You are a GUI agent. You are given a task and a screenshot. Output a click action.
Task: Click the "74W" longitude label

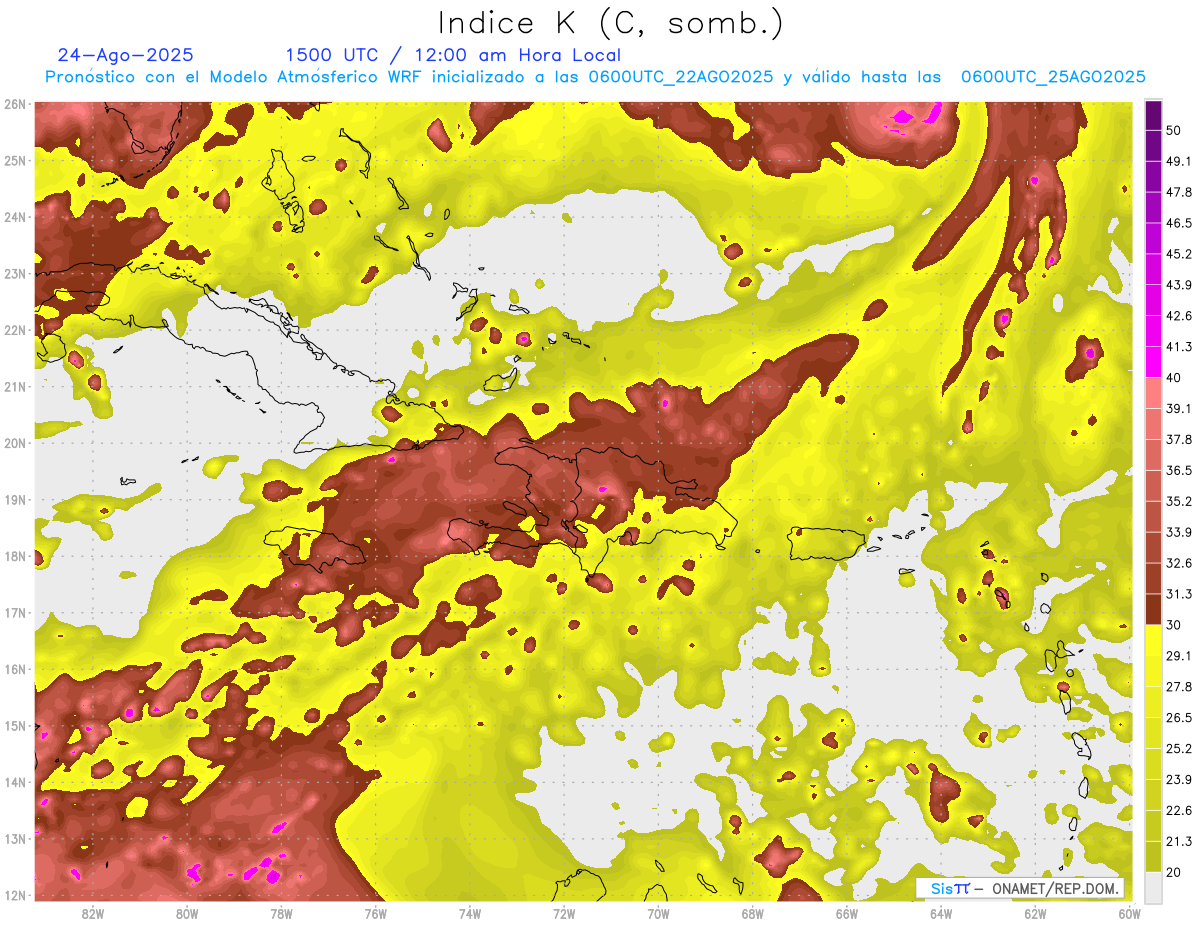pyautogui.click(x=469, y=914)
